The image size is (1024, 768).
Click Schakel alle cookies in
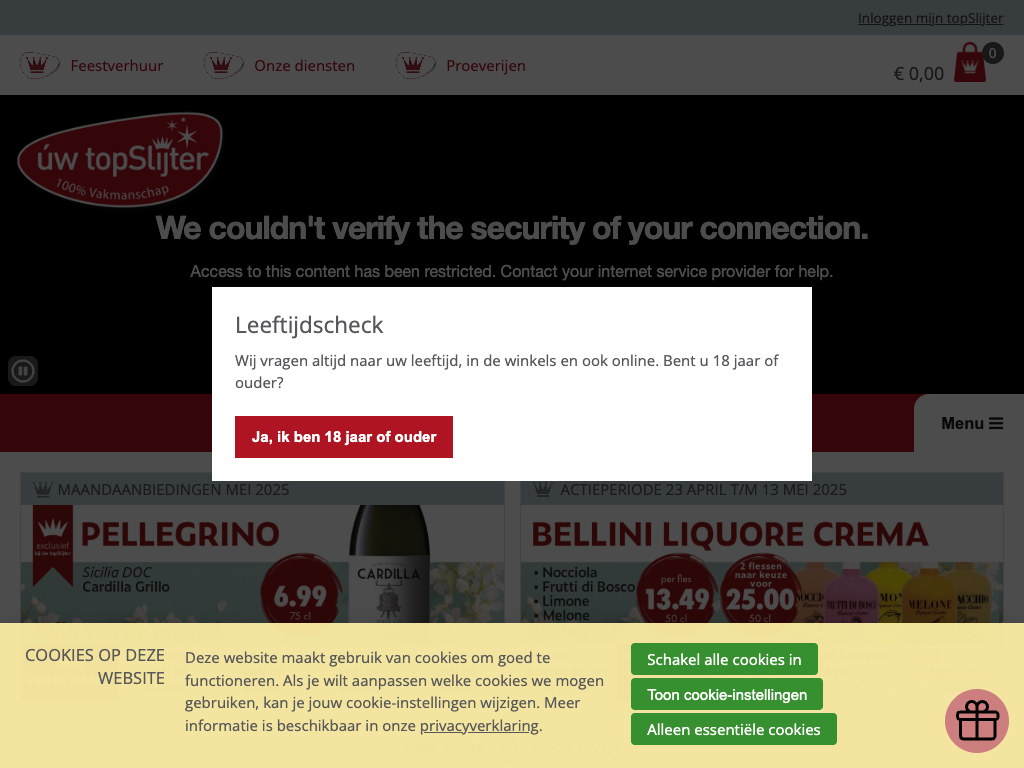[x=724, y=660]
